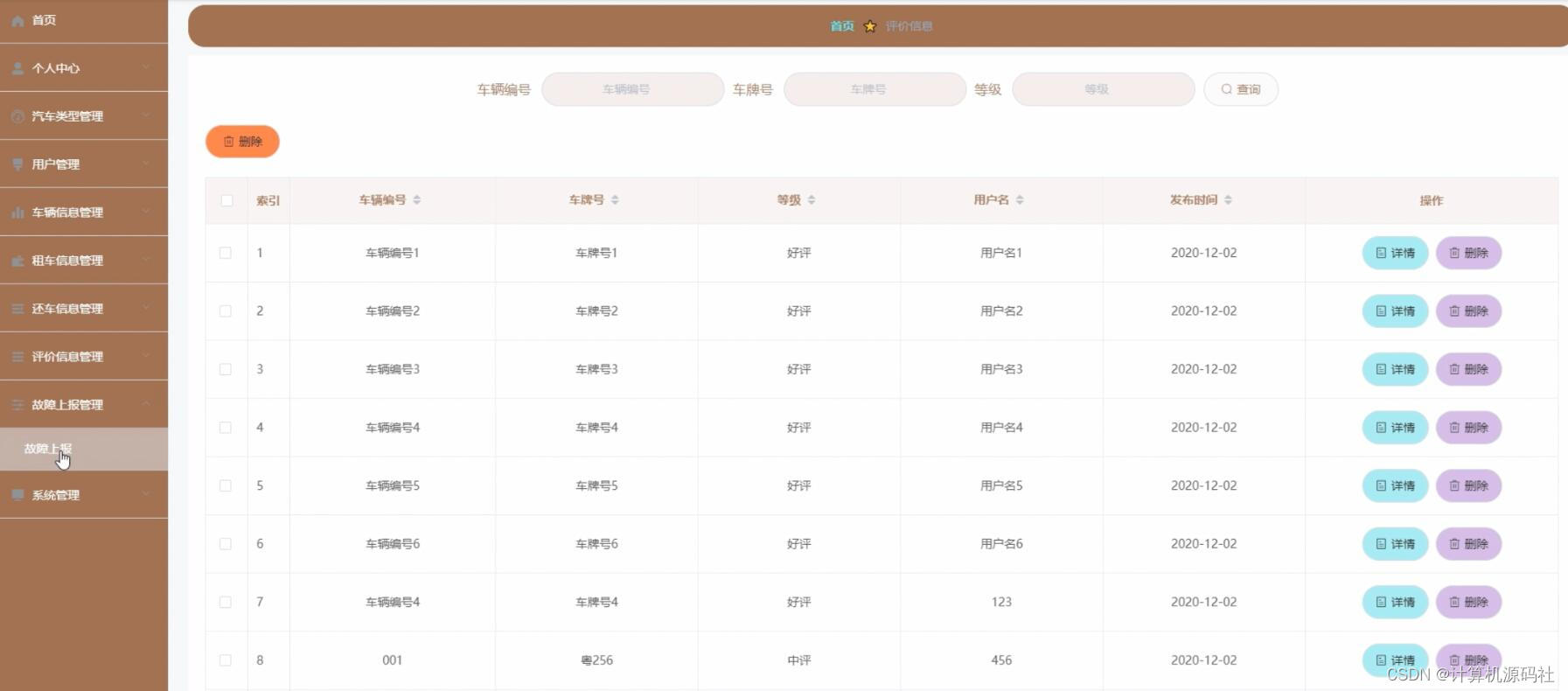Viewport: 1568px width, 691px height.
Task: Sort by 车牌号 column arrows
Action: coord(615,200)
